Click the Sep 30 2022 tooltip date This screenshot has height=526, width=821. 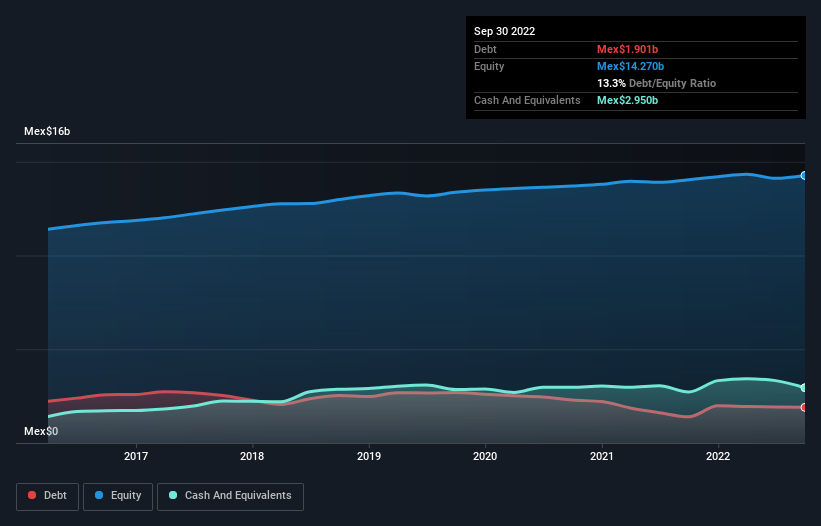tap(504, 31)
